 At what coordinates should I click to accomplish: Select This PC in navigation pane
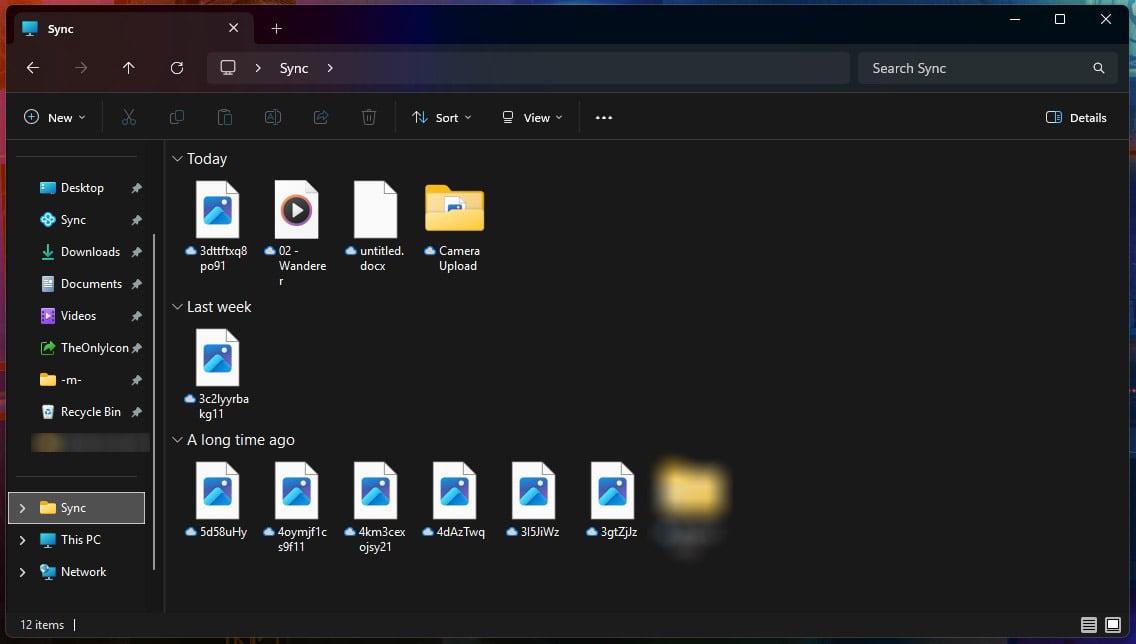coord(80,540)
